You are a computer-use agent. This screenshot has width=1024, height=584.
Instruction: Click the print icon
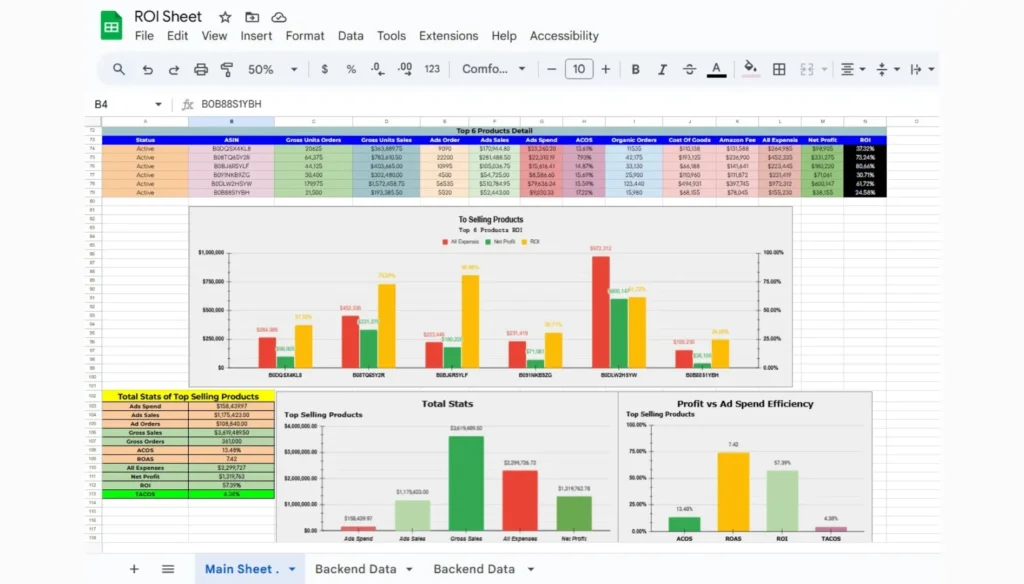[x=201, y=70]
